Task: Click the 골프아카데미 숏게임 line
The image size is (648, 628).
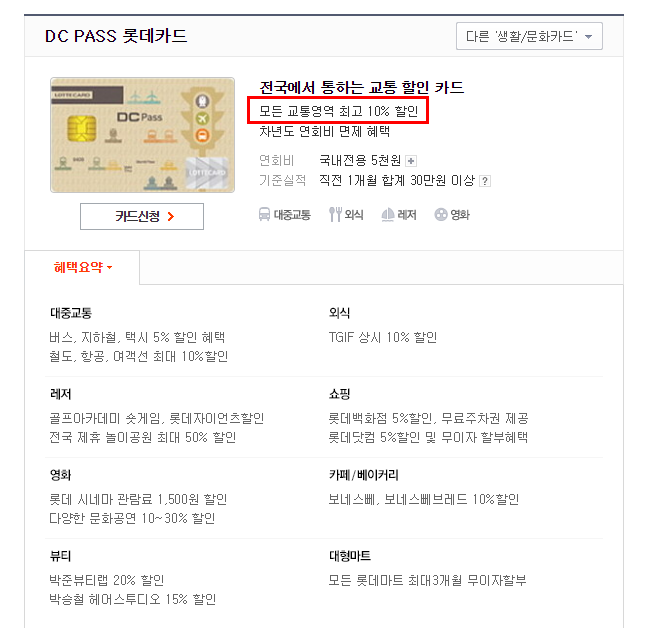Action: (x=157, y=419)
